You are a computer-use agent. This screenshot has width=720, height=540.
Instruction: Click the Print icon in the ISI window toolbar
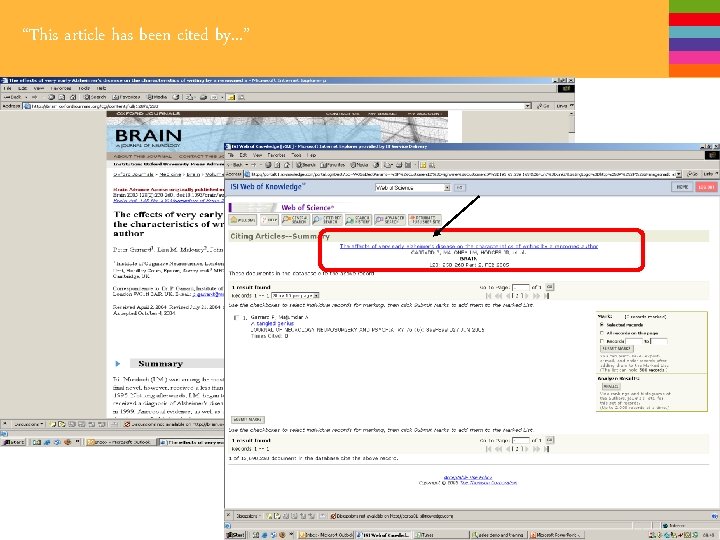pos(399,165)
